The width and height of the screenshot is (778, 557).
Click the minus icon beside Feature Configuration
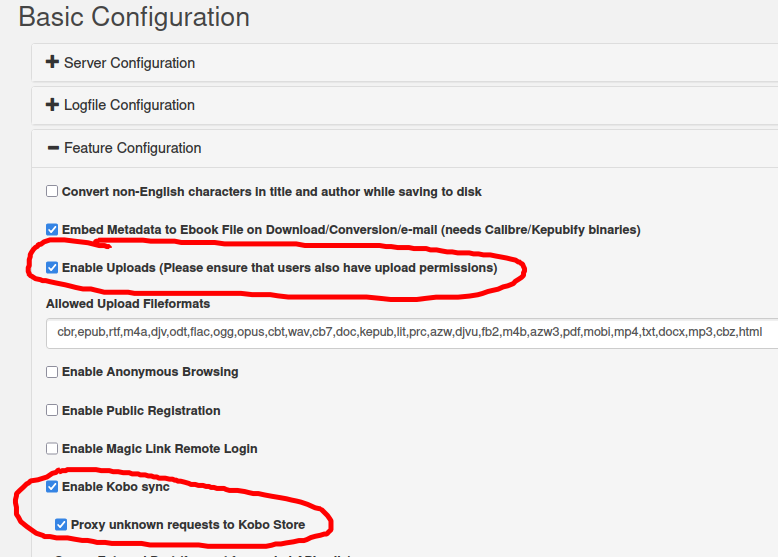coord(53,148)
